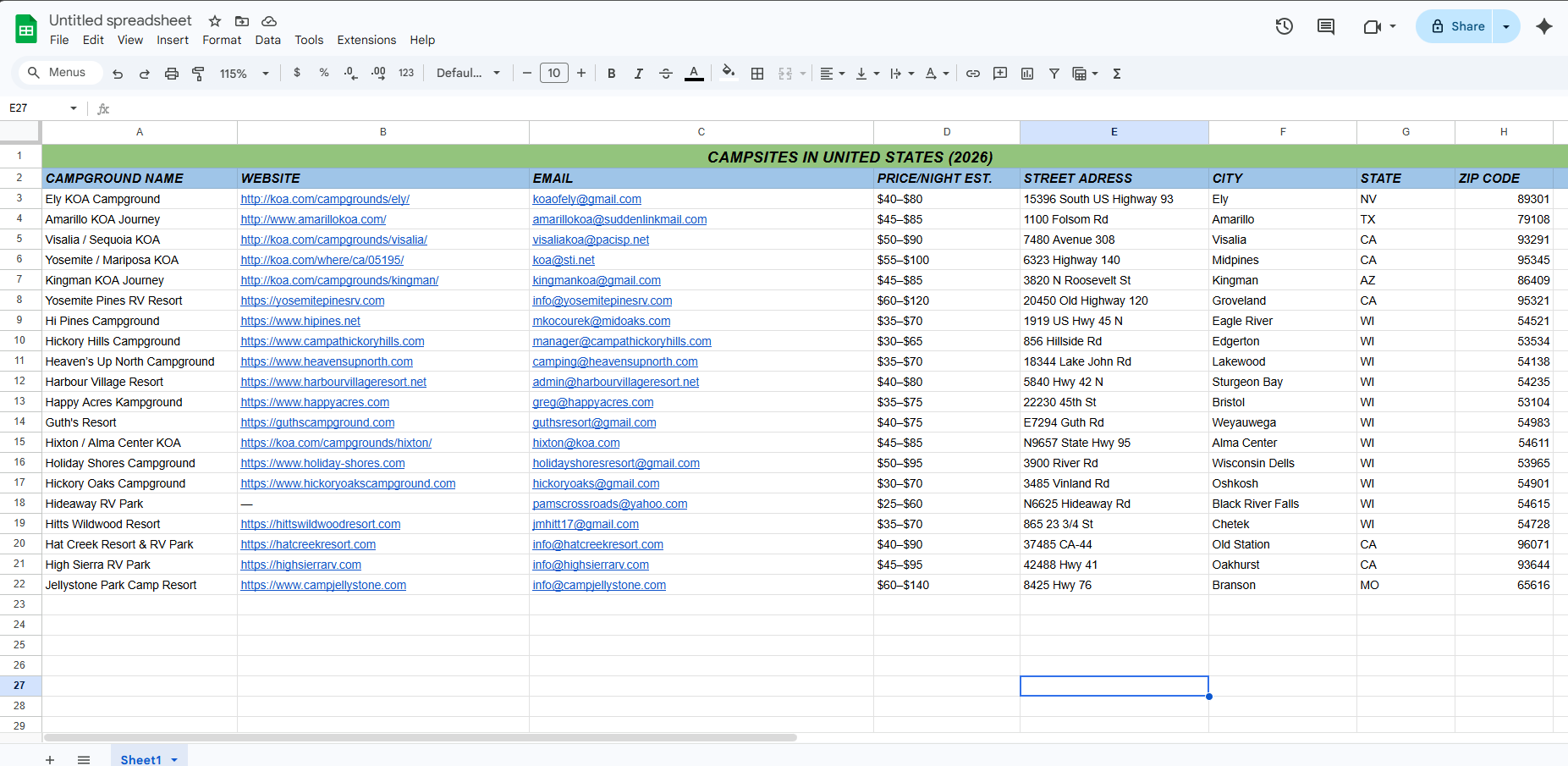Open the Format menu
Screen dimensions: 1568x766
pyautogui.click(x=222, y=40)
